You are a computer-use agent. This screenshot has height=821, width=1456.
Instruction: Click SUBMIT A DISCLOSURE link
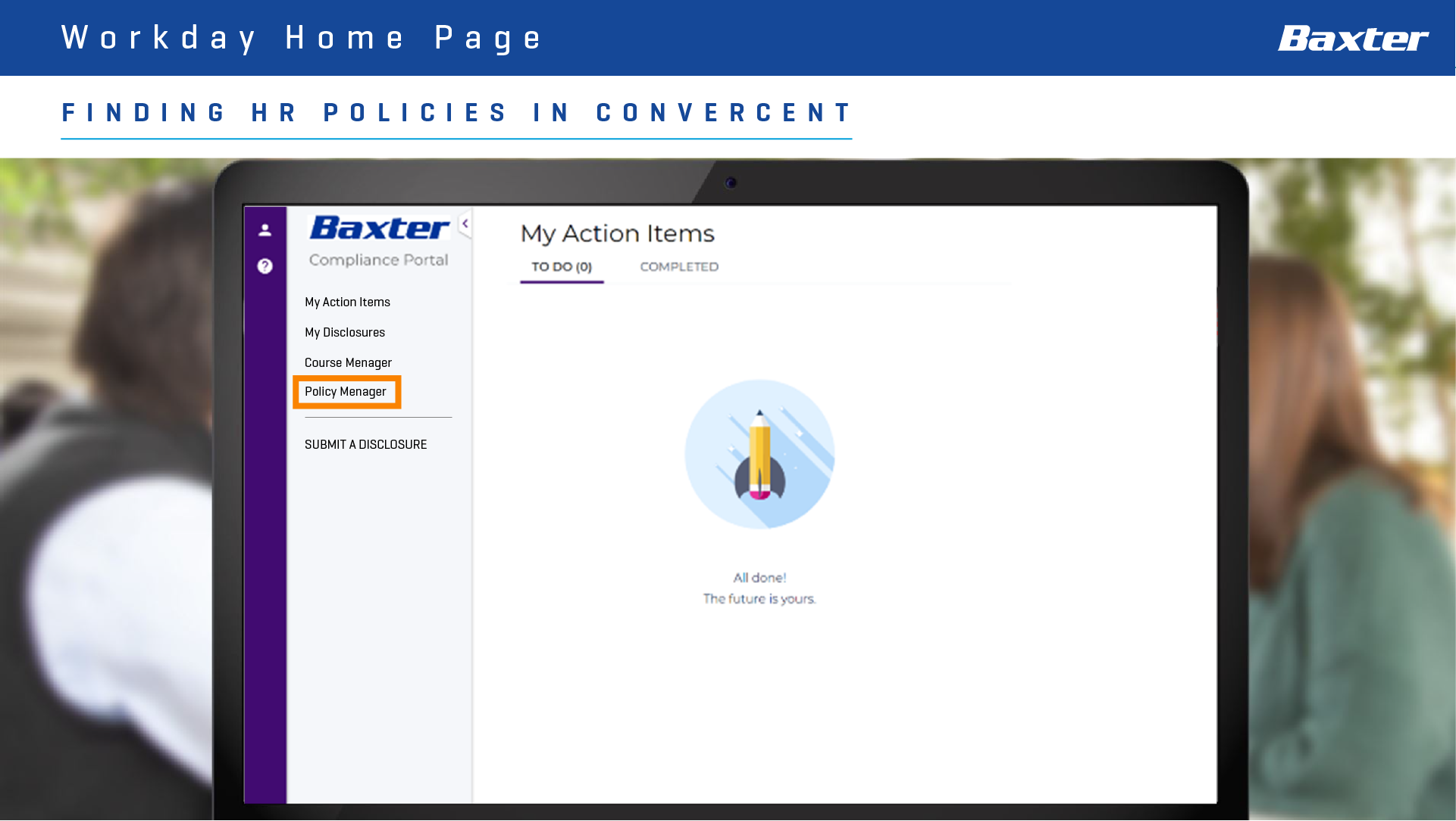[365, 444]
